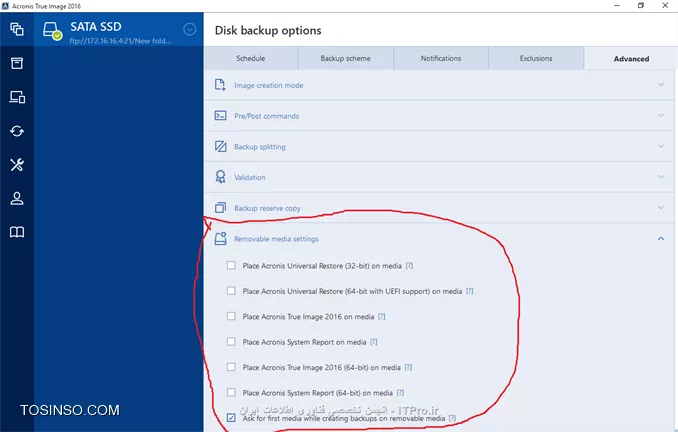This screenshot has width=678, height=432.
Task: Click the Acronis app icon in title bar
Action: point(5,6)
